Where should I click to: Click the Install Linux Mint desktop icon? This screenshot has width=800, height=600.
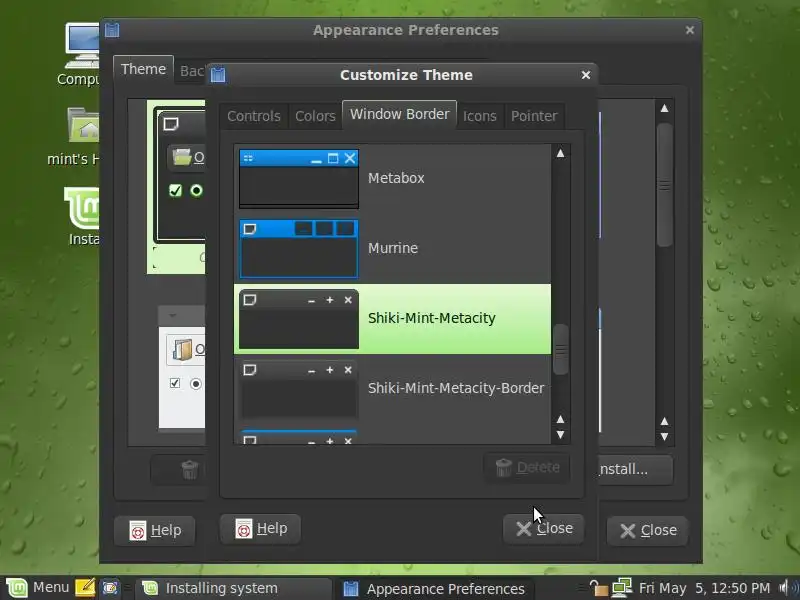pos(83,216)
